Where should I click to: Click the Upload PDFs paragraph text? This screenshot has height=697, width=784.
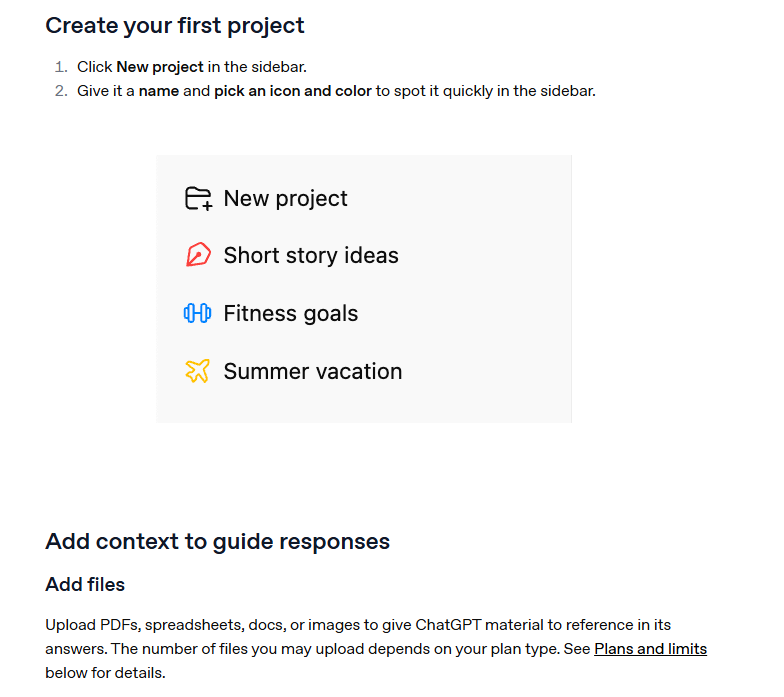click(x=376, y=648)
